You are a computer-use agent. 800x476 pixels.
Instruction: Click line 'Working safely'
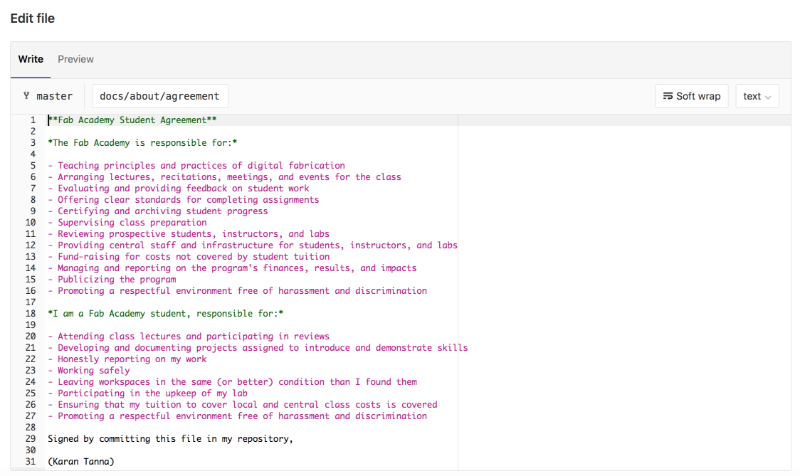click(x=89, y=370)
